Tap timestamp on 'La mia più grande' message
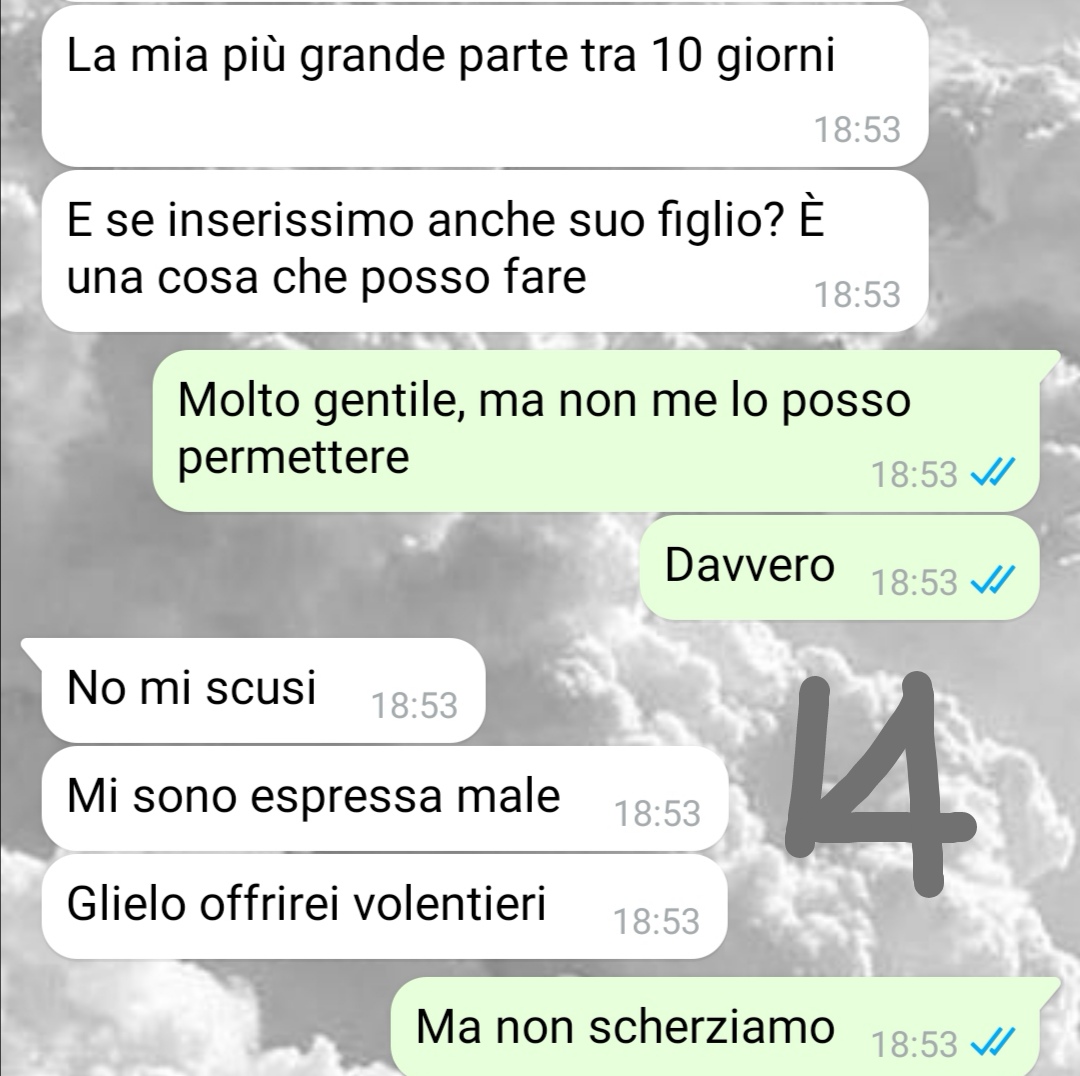Screen dimensions: 1080x1076 [857, 130]
